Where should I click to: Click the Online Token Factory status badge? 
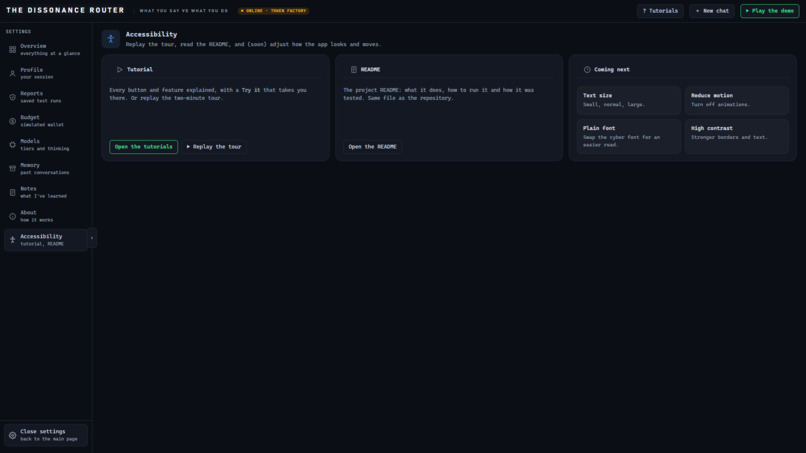tap(273, 11)
